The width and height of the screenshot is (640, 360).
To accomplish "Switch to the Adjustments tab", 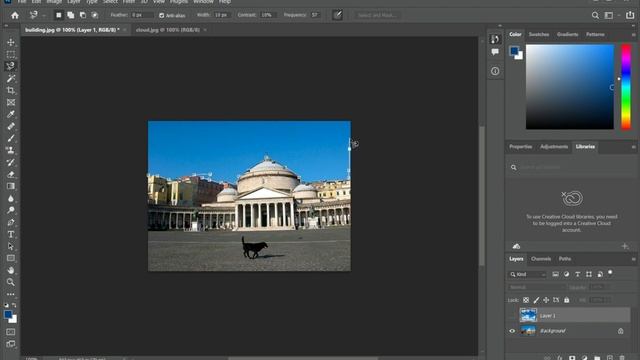I will [x=554, y=147].
